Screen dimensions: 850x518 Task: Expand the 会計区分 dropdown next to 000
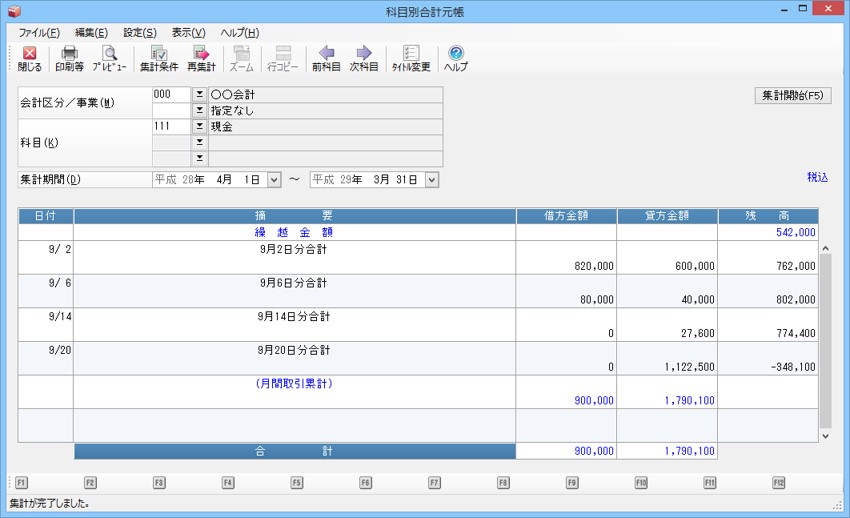198,95
